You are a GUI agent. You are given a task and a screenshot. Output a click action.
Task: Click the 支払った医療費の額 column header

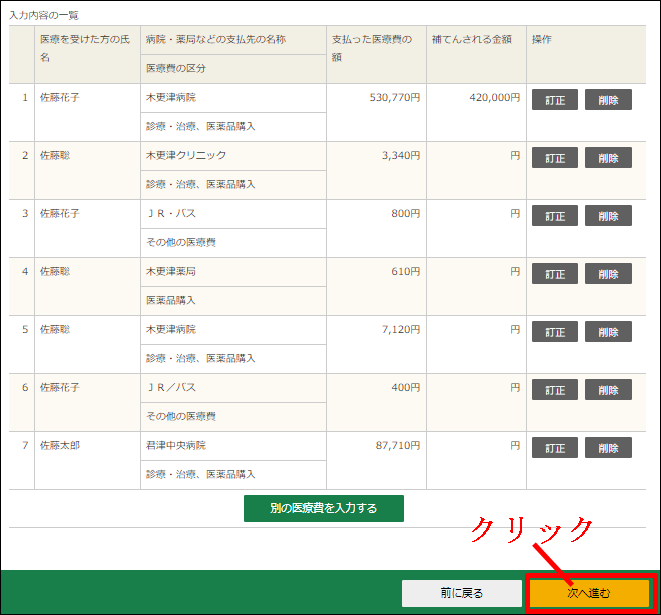(x=376, y=54)
